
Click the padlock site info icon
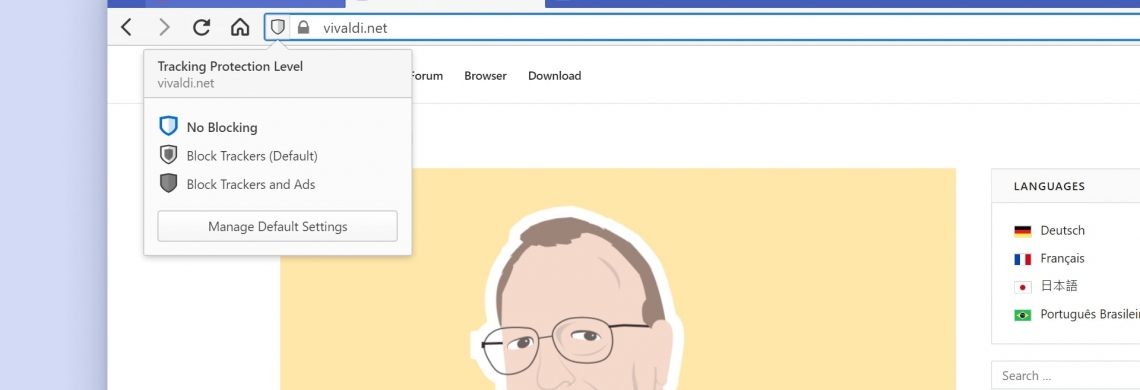click(x=303, y=28)
